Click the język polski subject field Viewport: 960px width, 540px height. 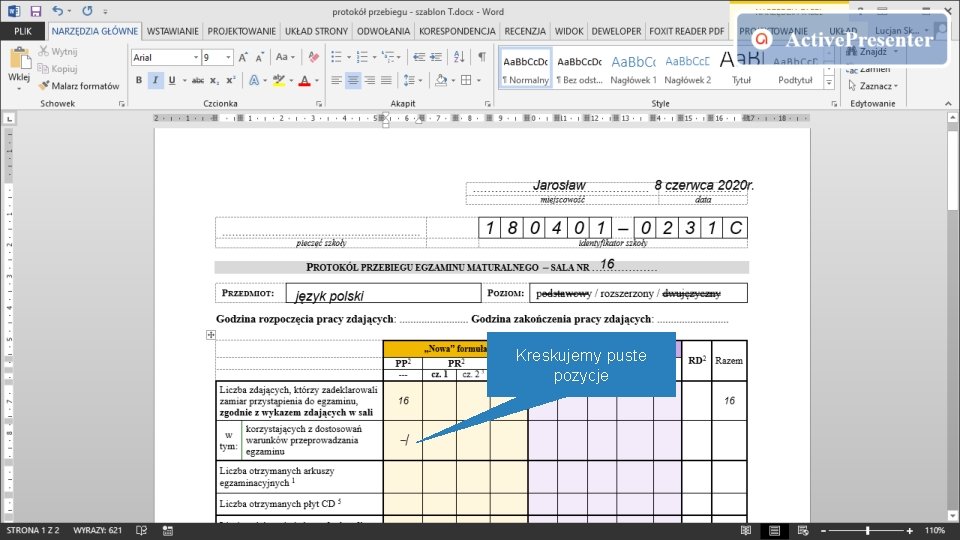pyautogui.click(x=383, y=293)
